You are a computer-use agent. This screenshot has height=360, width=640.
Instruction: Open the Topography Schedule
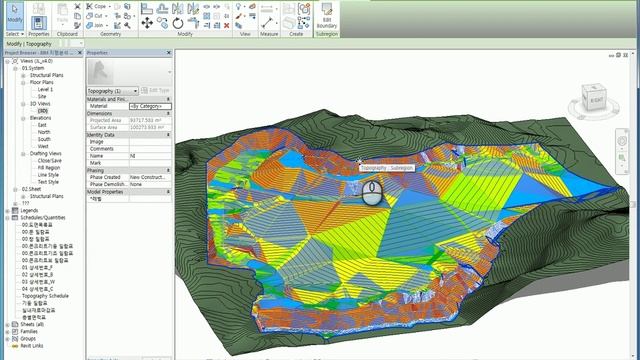click(45, 296)
